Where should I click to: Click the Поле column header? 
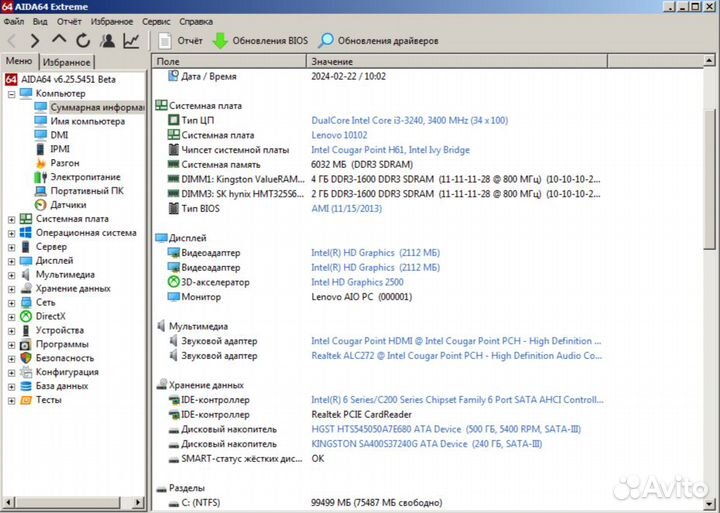click(229, 61)
